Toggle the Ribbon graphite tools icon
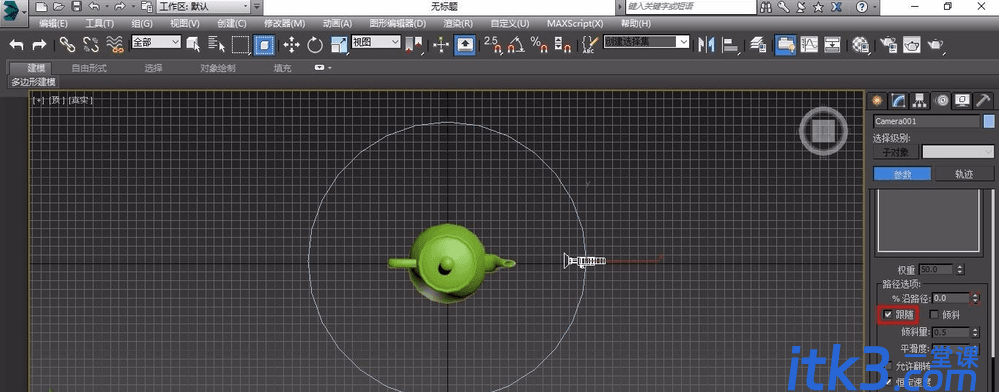The height and width of the screenshot is (392, 999). coord(785,44)
